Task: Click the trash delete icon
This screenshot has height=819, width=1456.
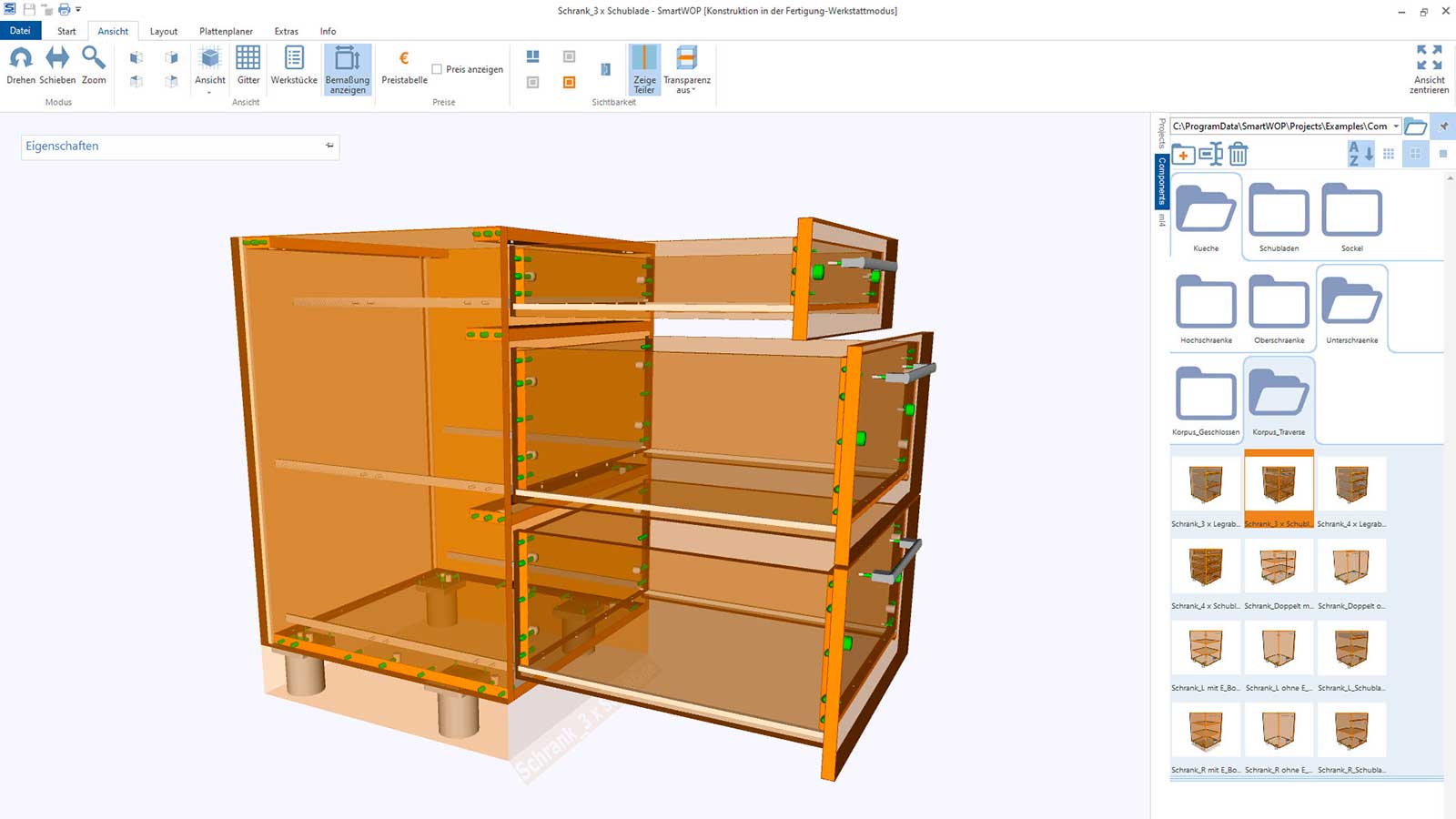Action: click(x=1238, y=154)
